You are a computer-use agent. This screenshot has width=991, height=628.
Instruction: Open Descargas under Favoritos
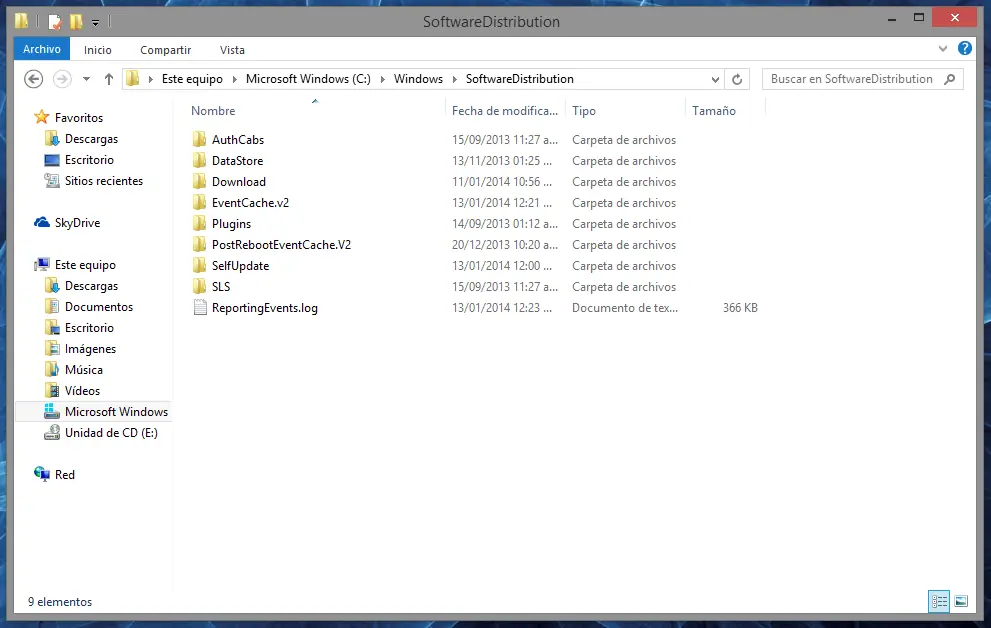tap(91, 138)
